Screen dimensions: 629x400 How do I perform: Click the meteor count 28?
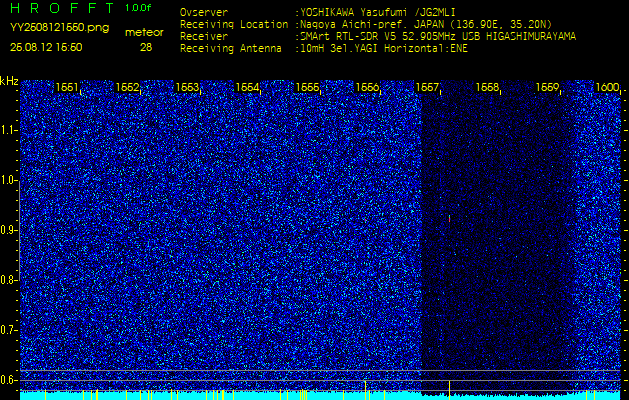click(x=146, y=47)
